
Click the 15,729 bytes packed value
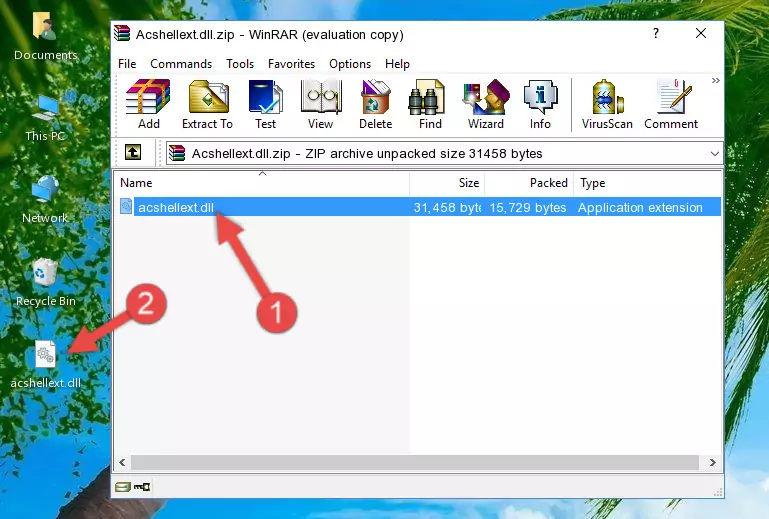click(528, 208)
